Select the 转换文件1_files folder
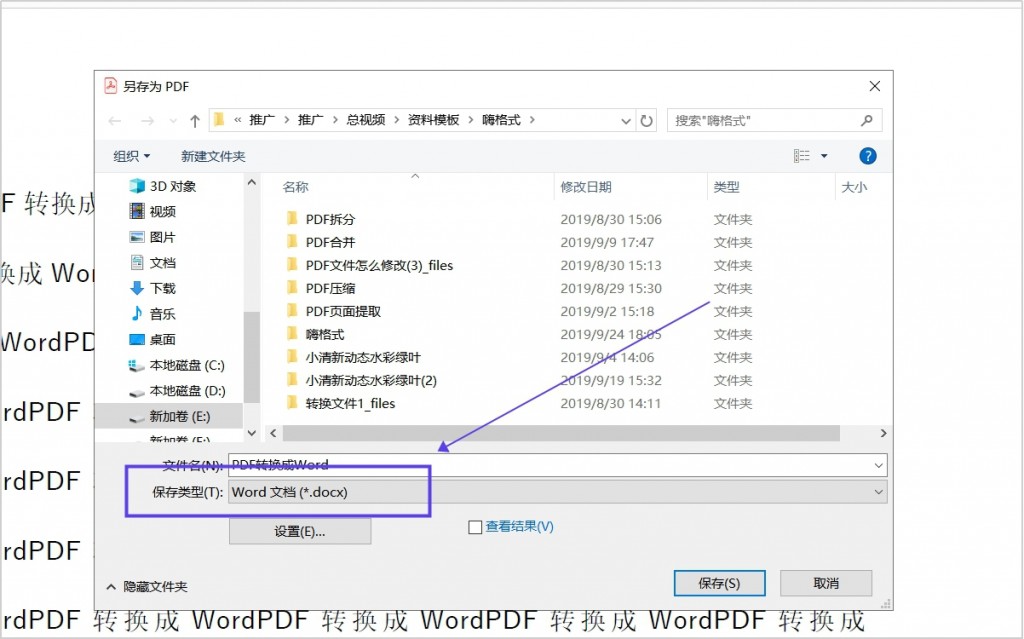Image resolution: width=1024 pixels, height=639 pixels. point(340,403)
